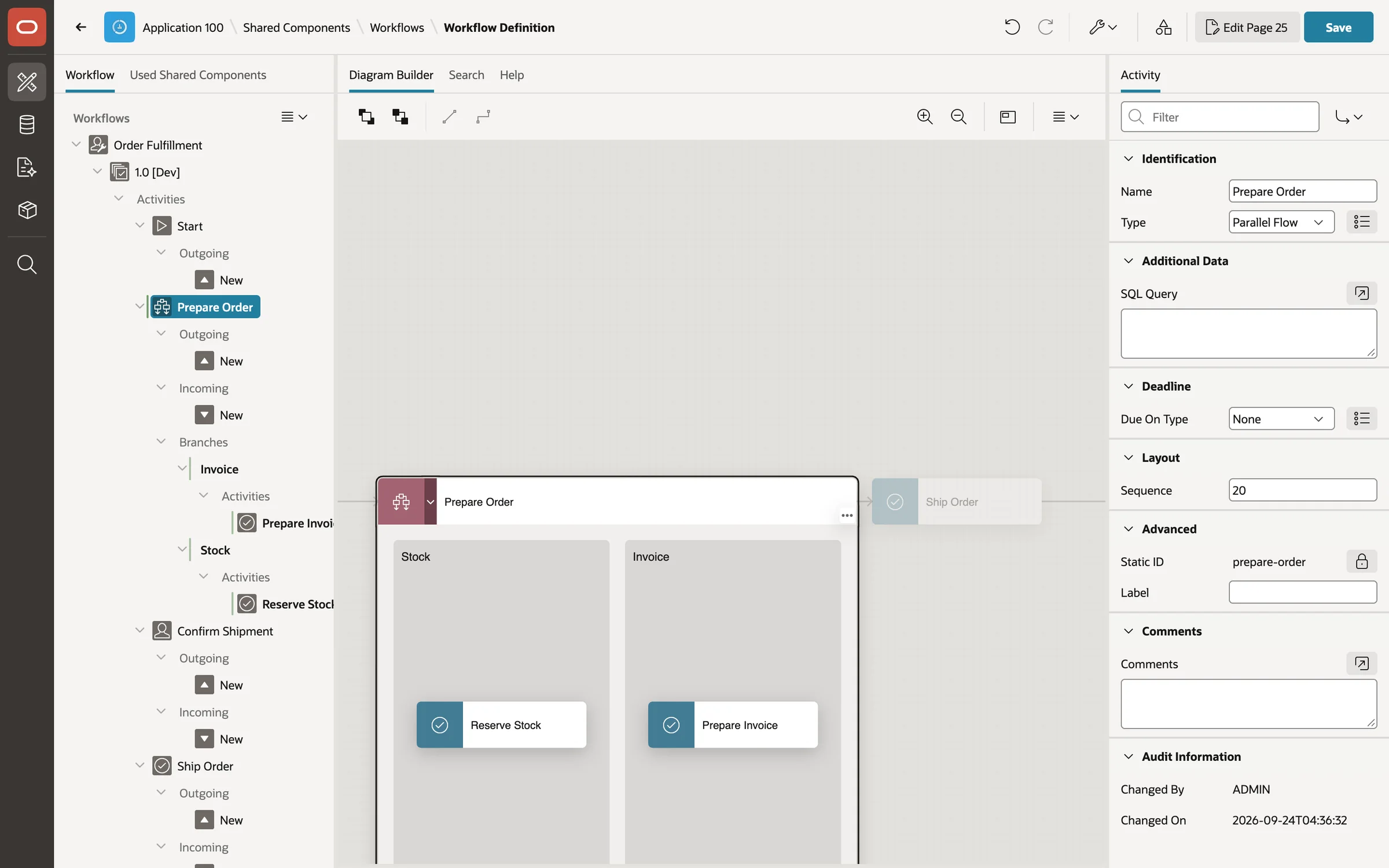
Task: Collapse the Deadline section
Action: (1128, 386)
